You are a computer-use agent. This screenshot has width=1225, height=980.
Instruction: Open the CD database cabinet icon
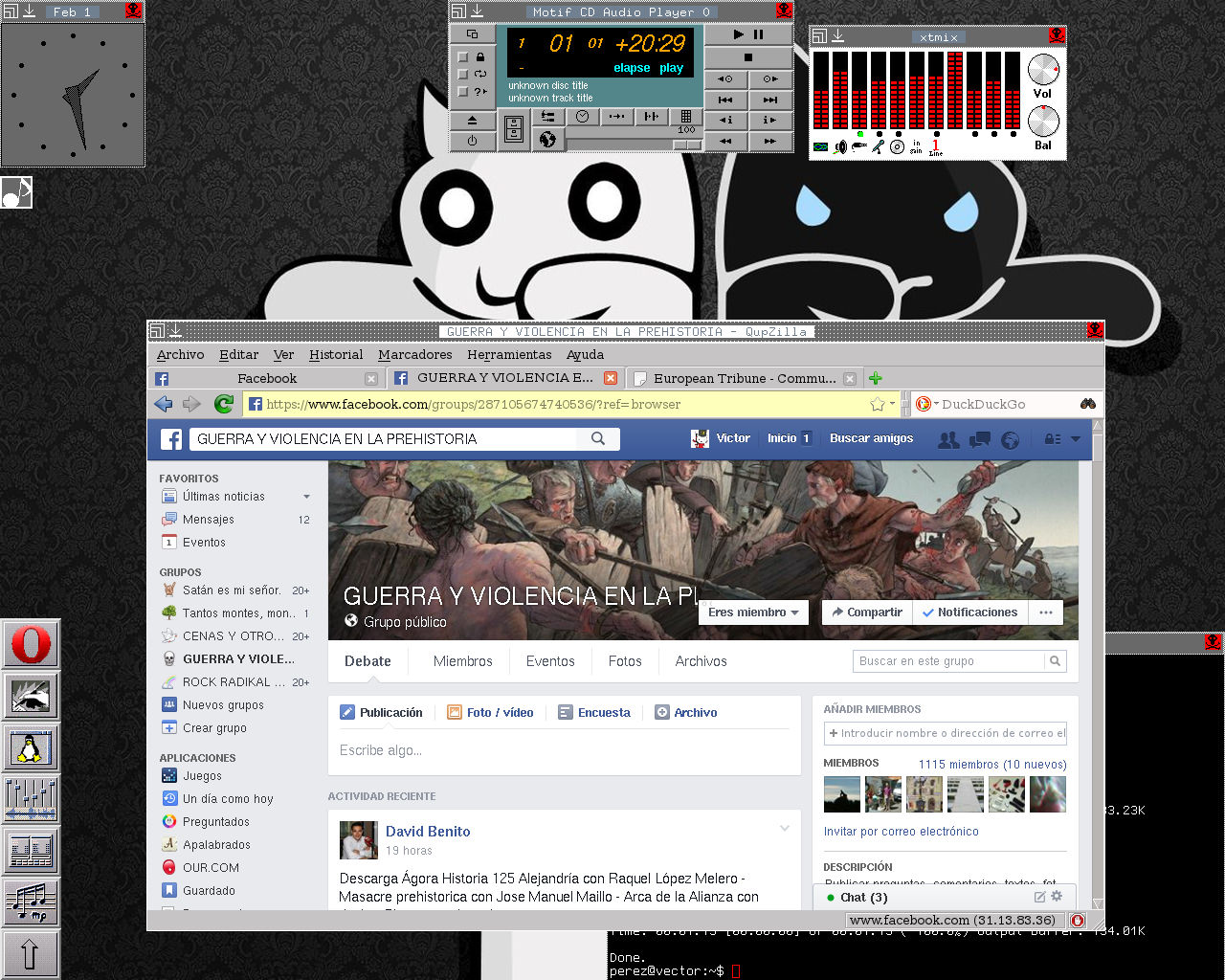(x=514, y=129)
